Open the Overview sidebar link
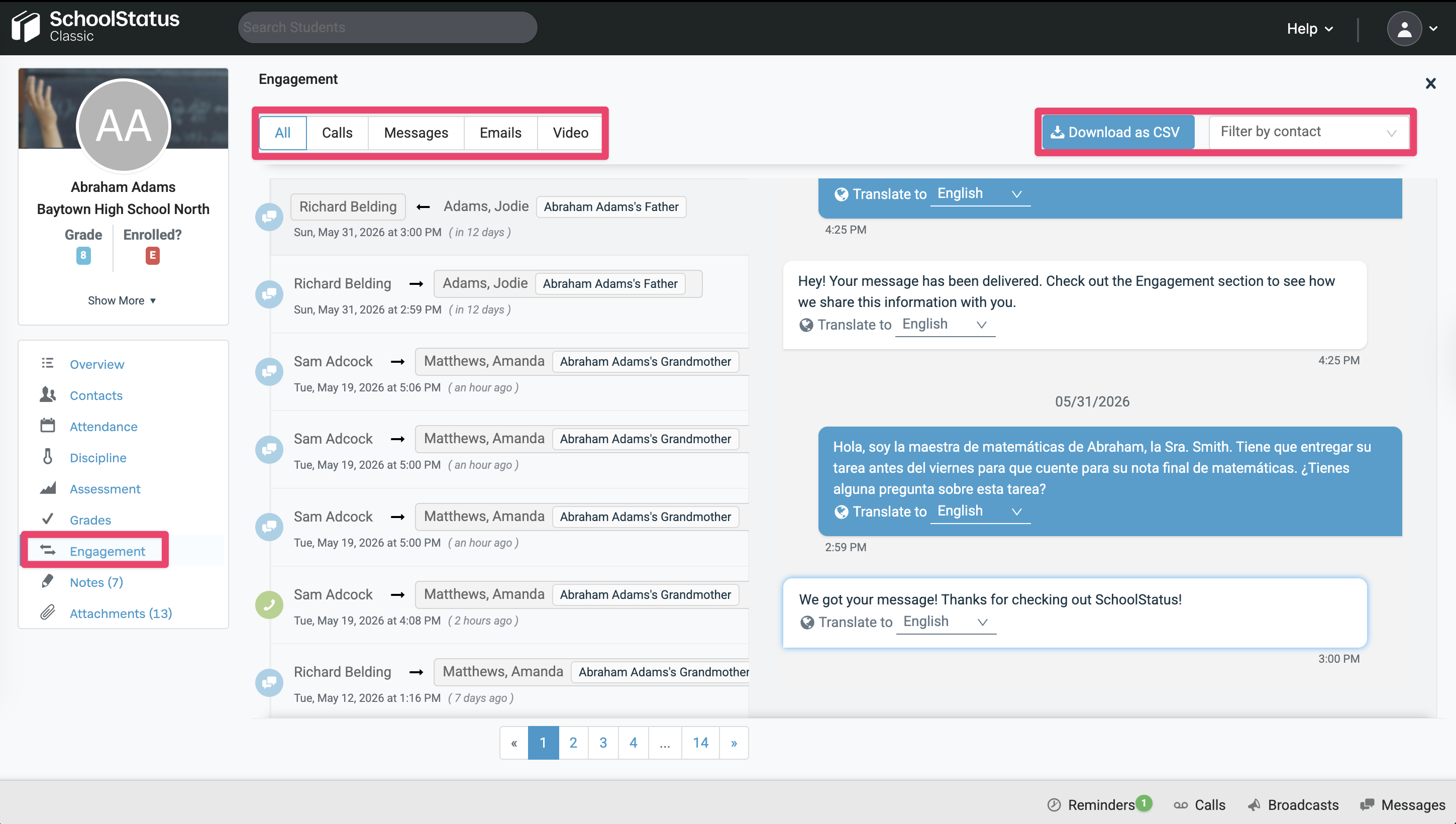The height and width of the screenshot is (824, 1456). click(97, 364)
